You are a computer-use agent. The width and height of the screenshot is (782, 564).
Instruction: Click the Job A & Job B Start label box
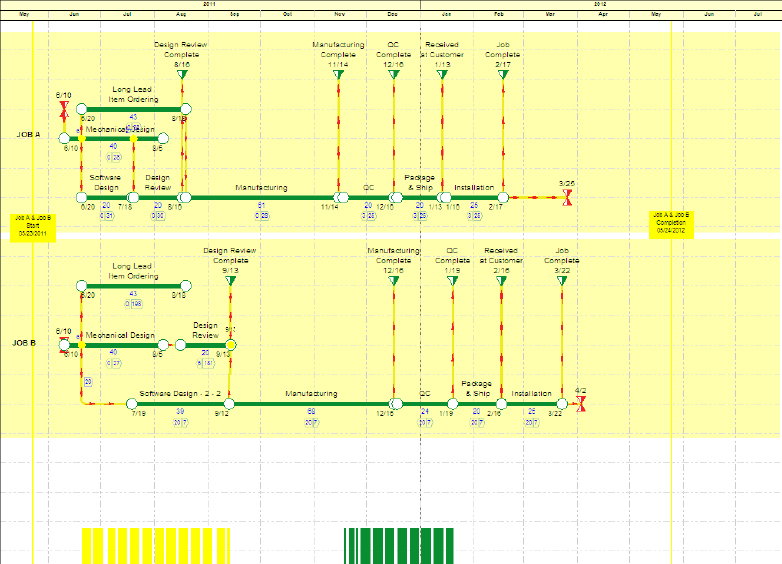click(x=33, y=226)
